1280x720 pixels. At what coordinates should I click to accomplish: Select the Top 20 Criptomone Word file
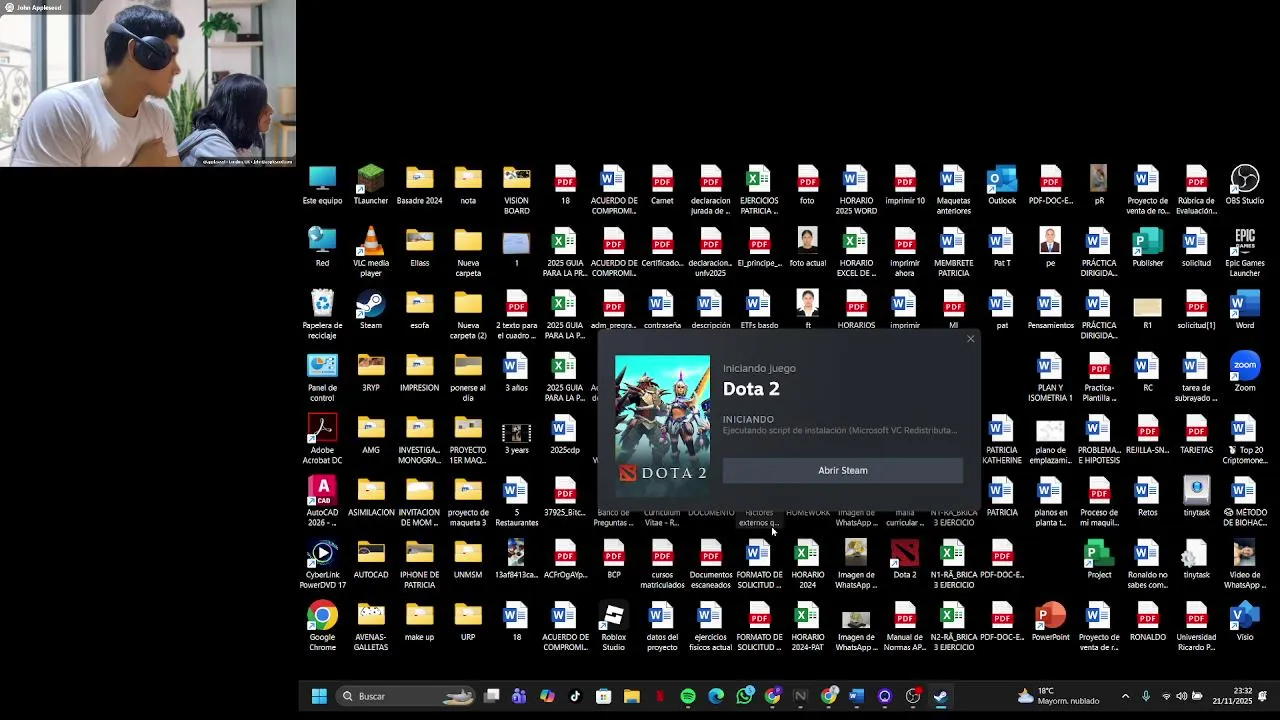[1244, 439]
